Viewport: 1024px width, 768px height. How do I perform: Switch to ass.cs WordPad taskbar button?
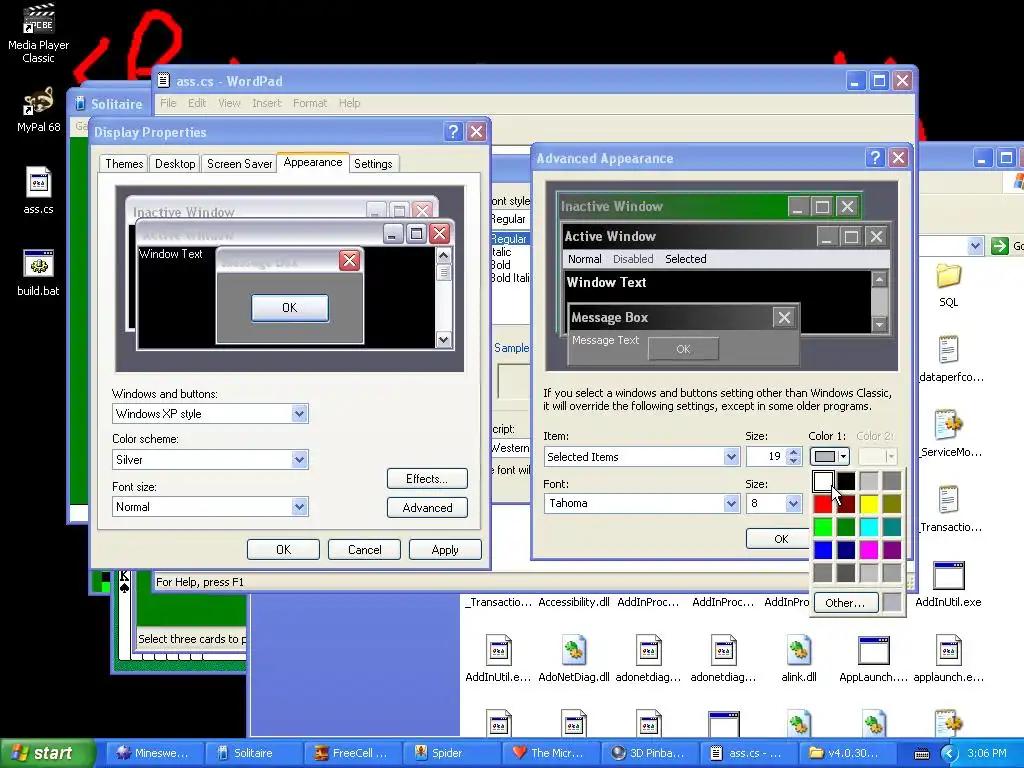[x=749, y=753]
